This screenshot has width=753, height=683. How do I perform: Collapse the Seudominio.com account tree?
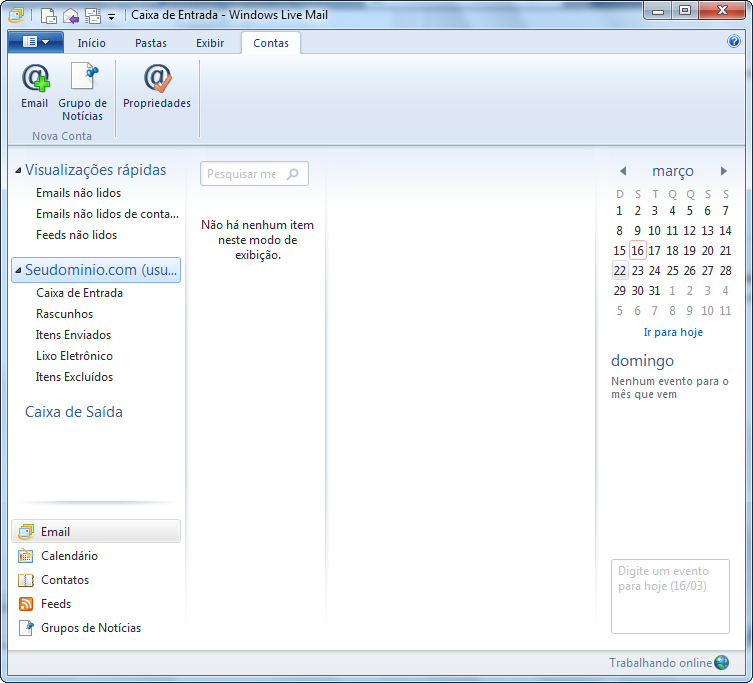(x=18, y=270)
